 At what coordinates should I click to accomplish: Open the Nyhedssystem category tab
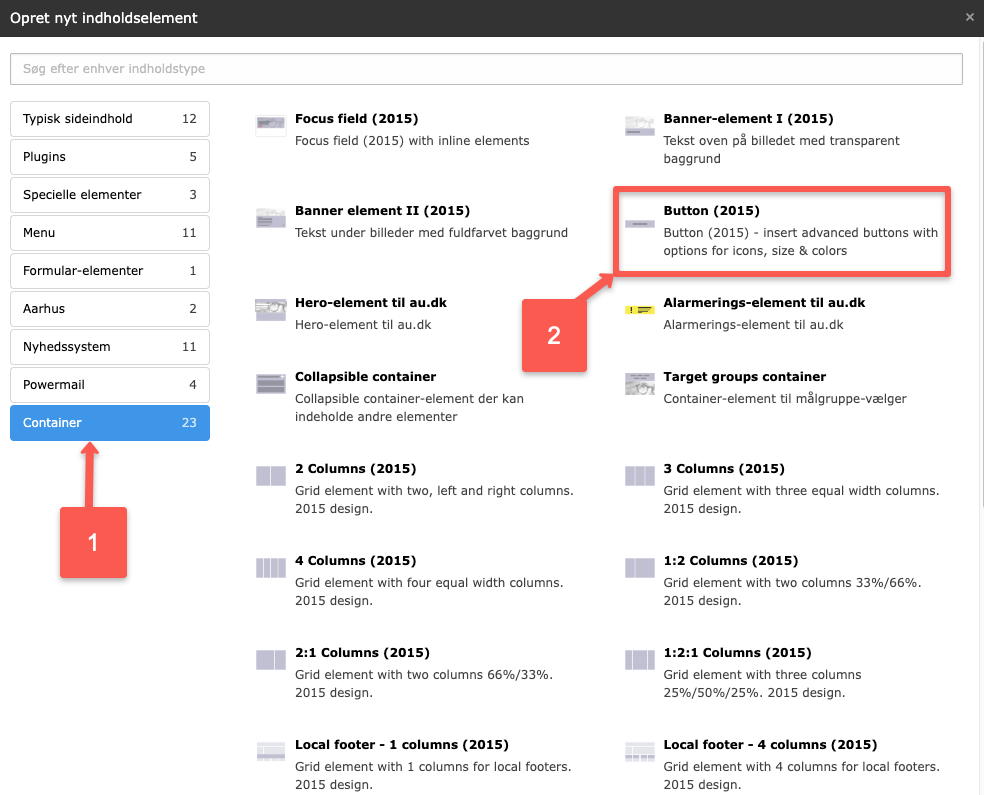coord(110,347)
